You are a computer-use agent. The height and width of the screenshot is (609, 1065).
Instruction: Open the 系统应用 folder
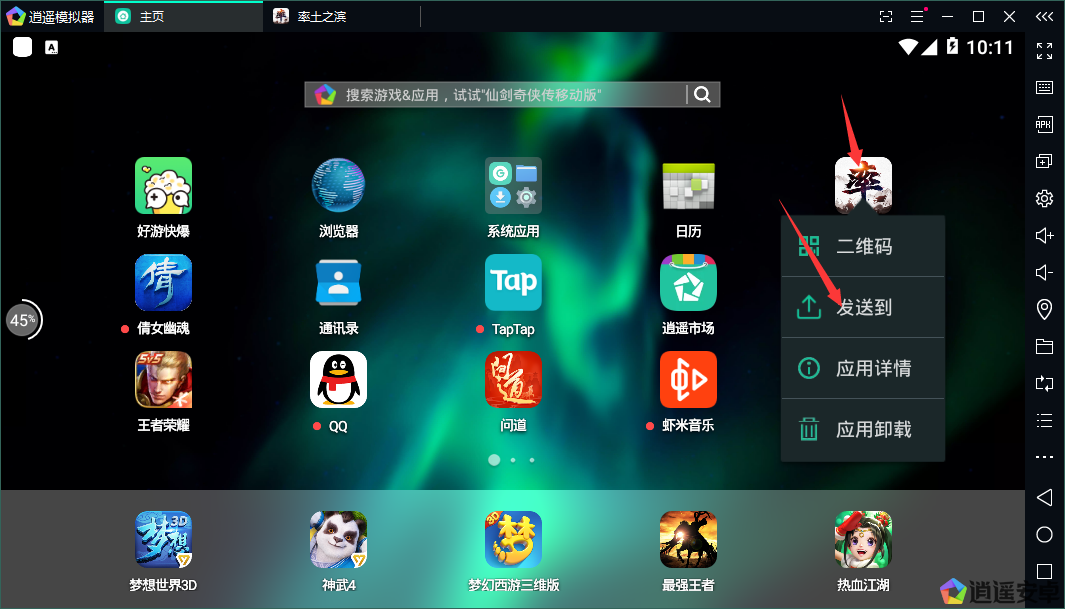point(513,186)
